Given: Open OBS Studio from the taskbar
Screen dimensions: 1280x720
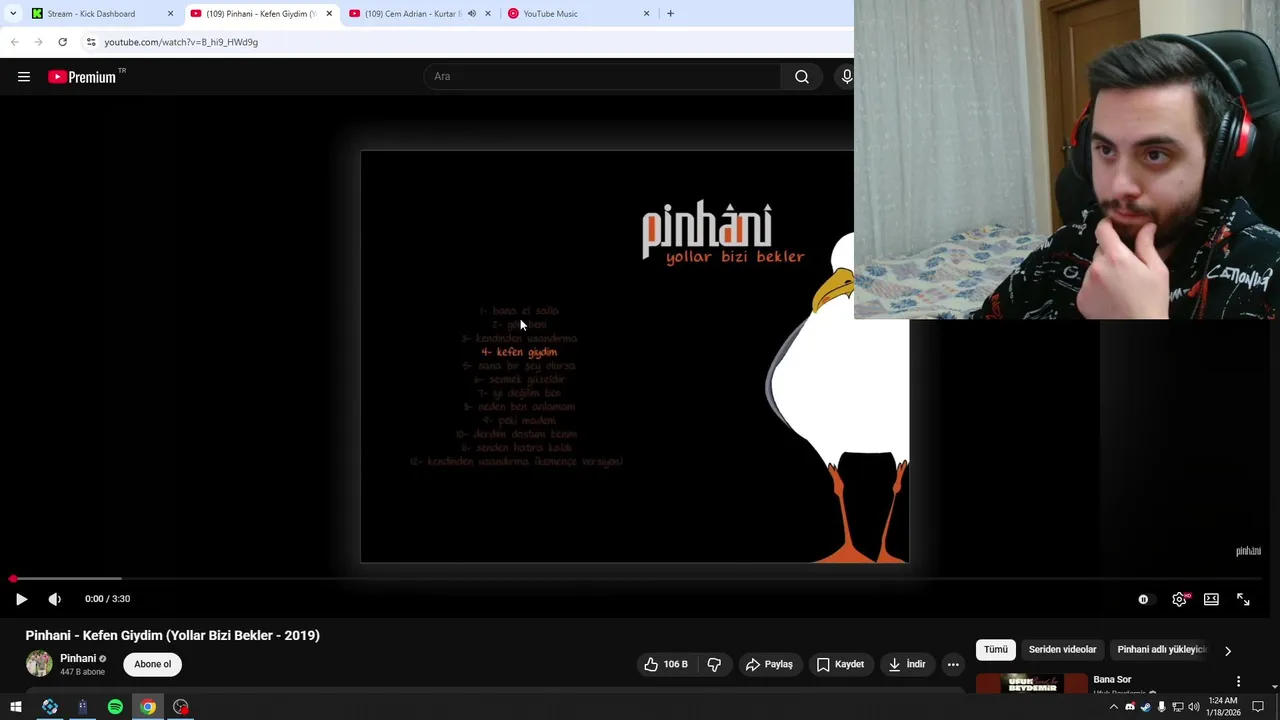Looking at the screenshot, I should (181, 707).
